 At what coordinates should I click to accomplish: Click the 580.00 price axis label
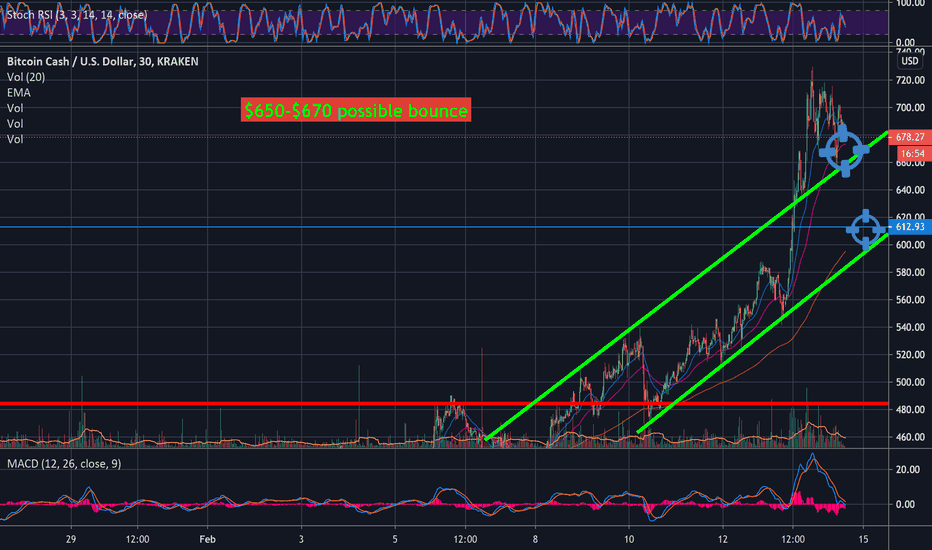coord(911,272)
